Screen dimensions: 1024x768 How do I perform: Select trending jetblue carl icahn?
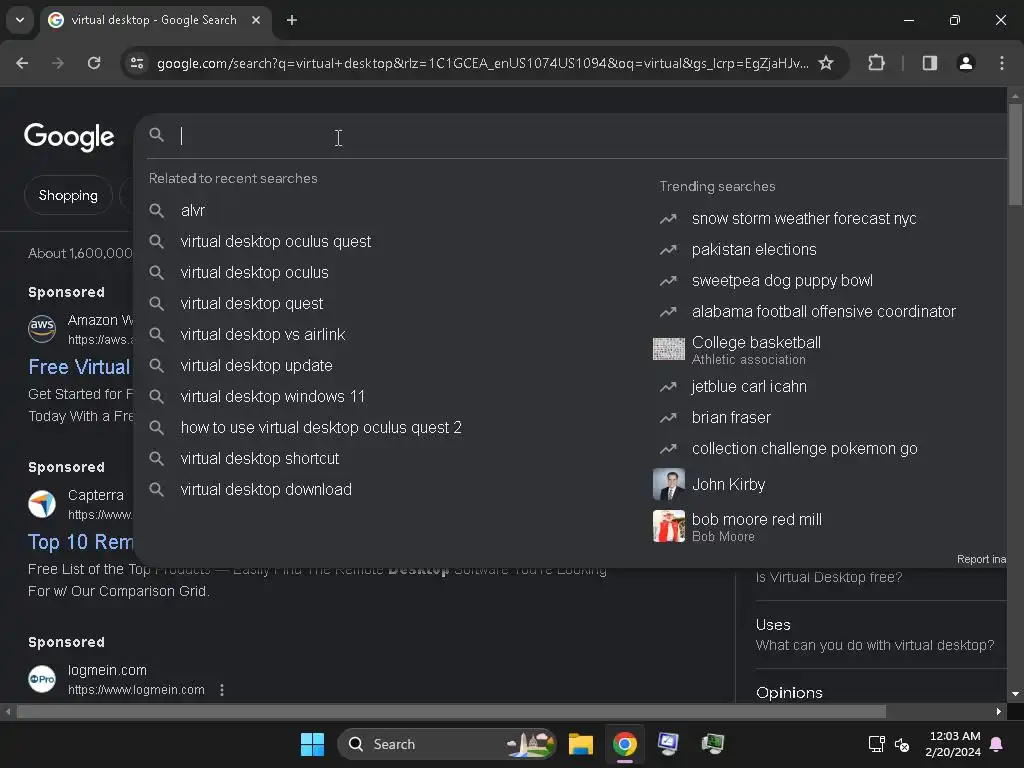[x=749, y=387]
